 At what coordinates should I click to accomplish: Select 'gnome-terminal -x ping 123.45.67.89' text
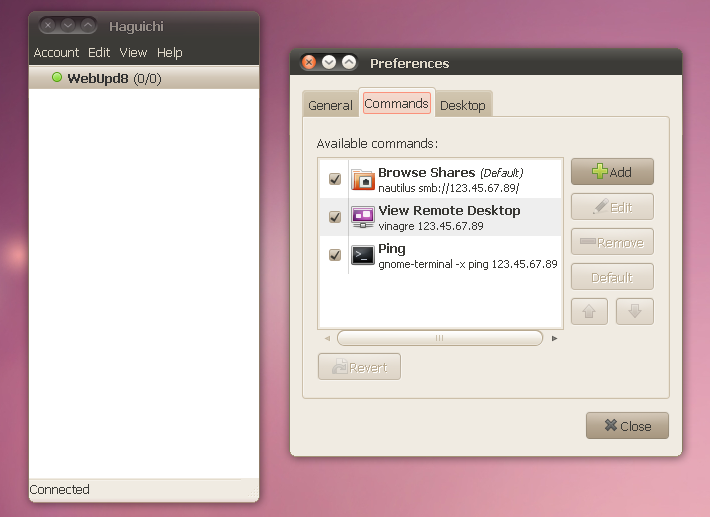click(468, 264)
